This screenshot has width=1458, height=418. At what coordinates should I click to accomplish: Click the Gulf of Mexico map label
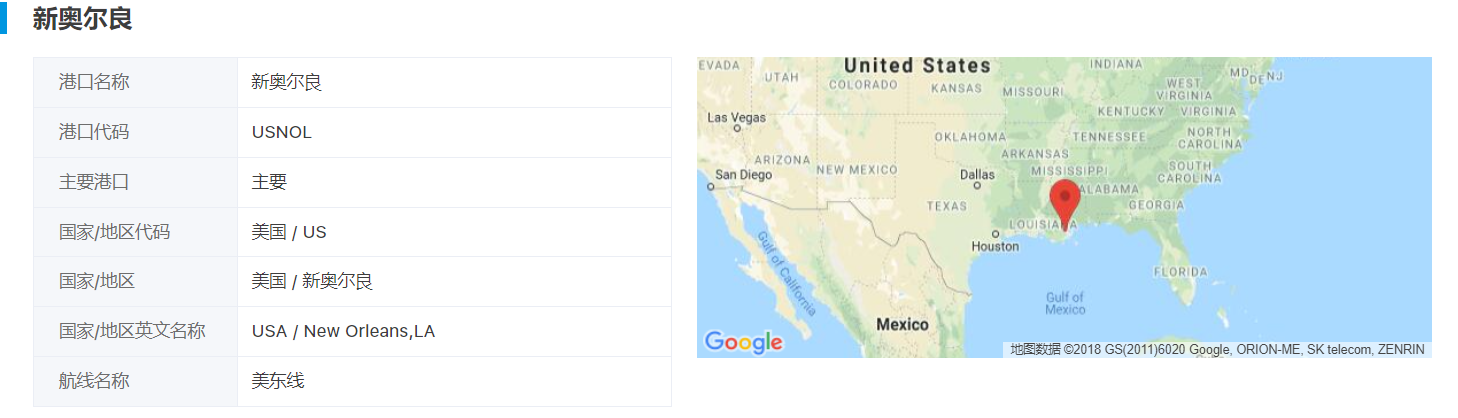(x=1065, y=303)
